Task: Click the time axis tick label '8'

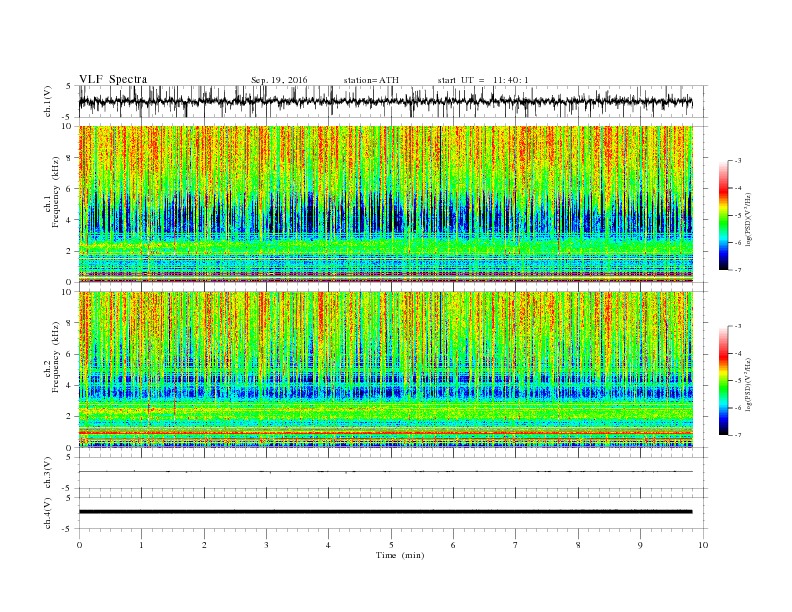Action: pos(578,545)
